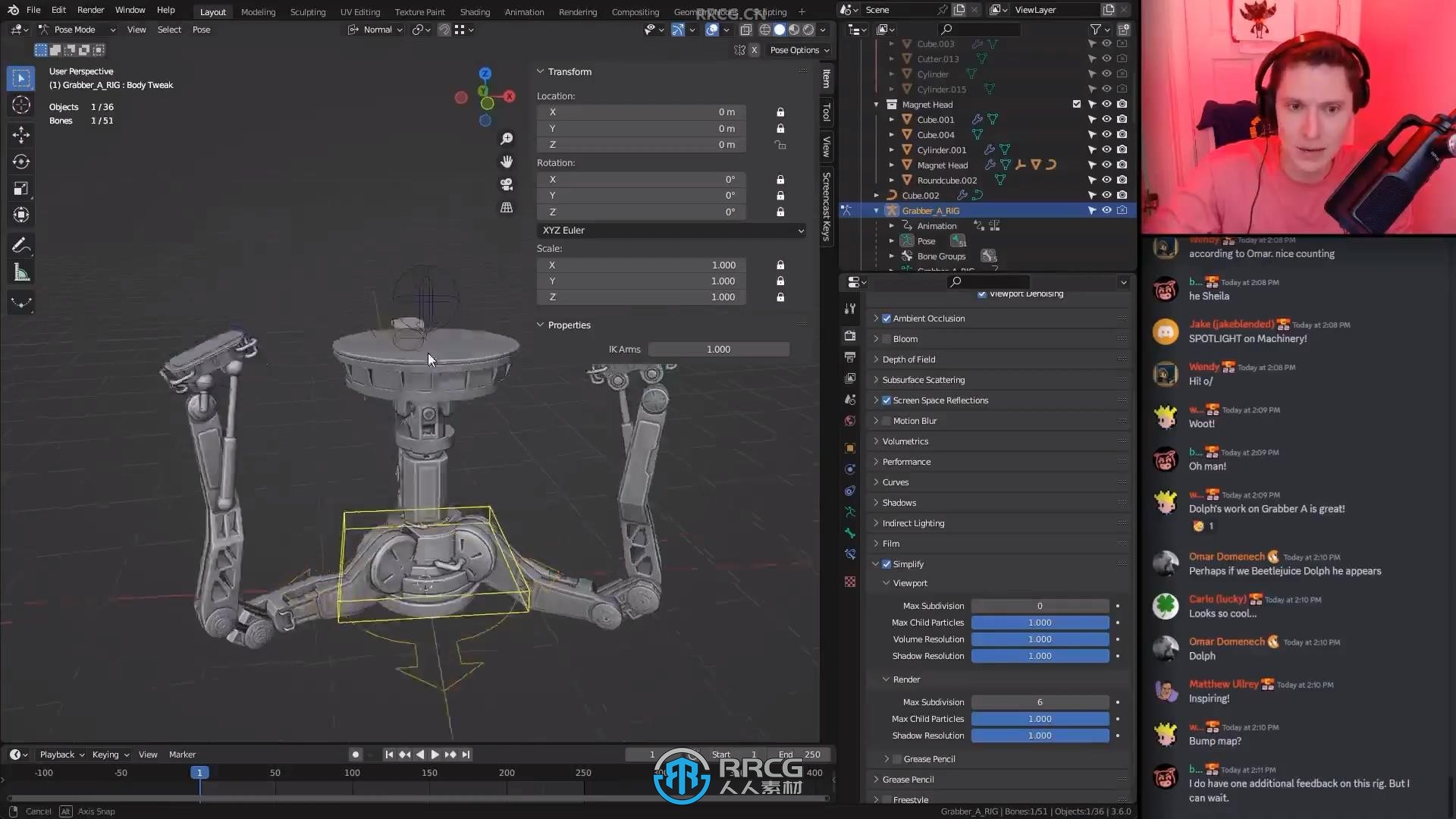Open the Object properties tab icon
The height and width of the screenshot is (819, 1456).
coord(850,448)
